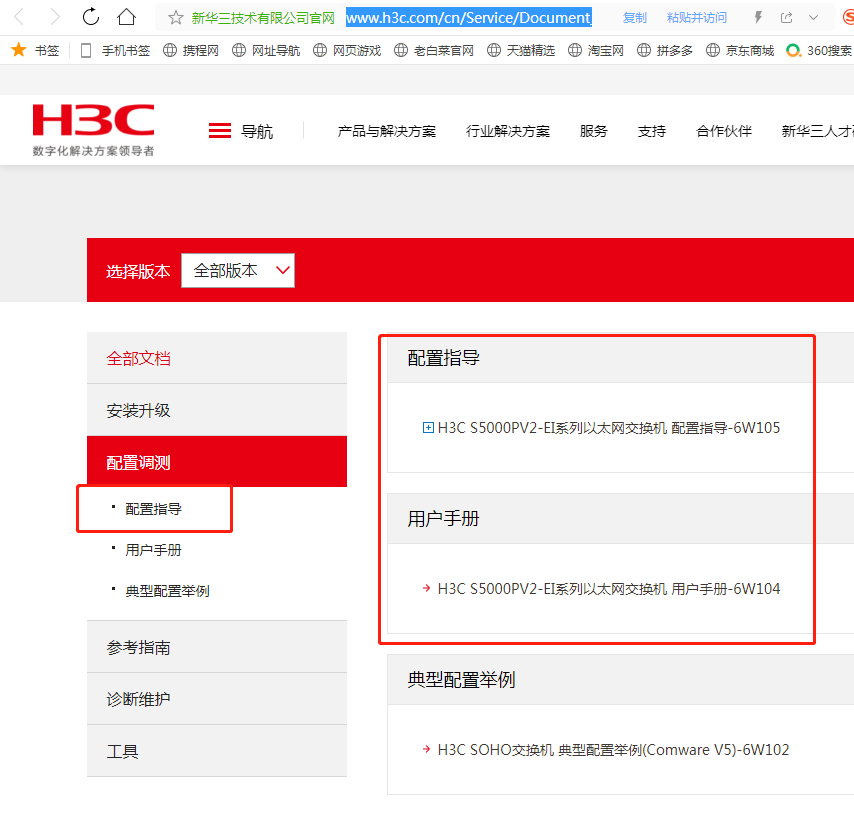Select 工具 in sidebar
The height and width of the screenshot is (824, 854).
[x=217, y=751]
